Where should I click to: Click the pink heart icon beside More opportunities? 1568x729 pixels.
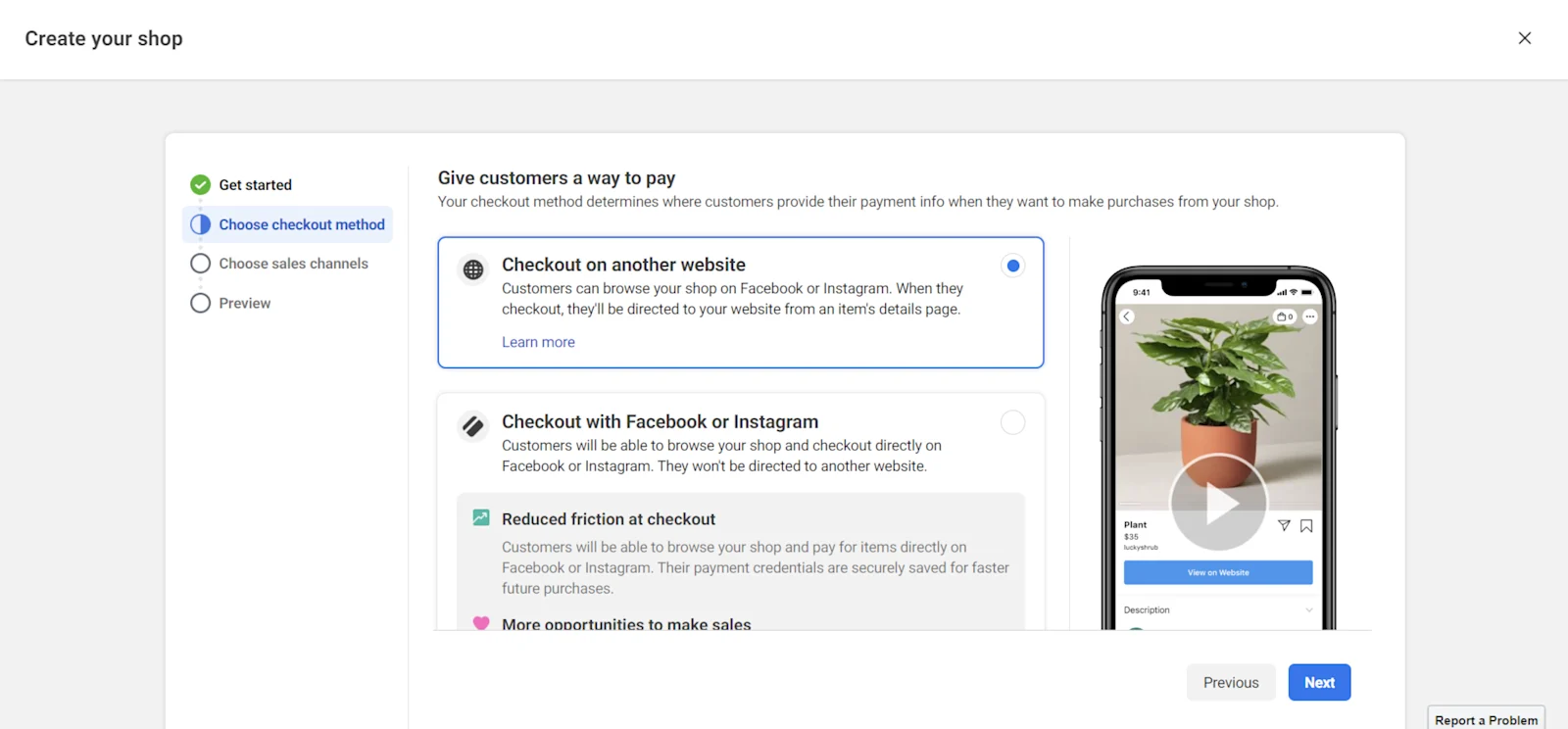pos(480,623)
